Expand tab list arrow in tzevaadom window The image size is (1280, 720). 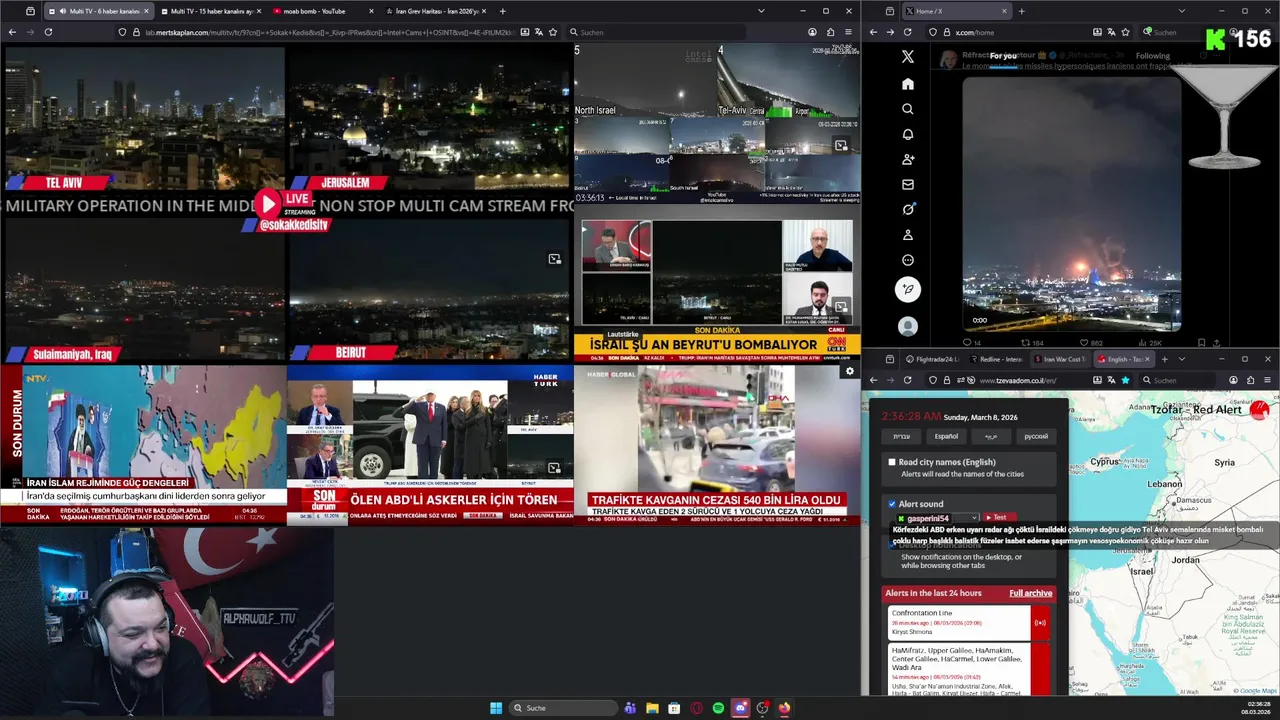point(1181,359)
